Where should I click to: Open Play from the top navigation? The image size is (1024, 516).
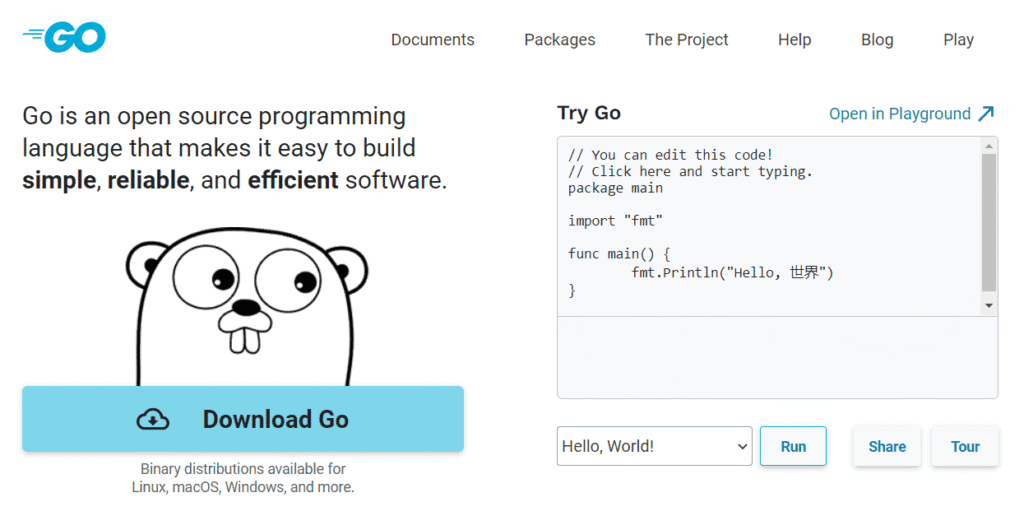click(958, 40)
